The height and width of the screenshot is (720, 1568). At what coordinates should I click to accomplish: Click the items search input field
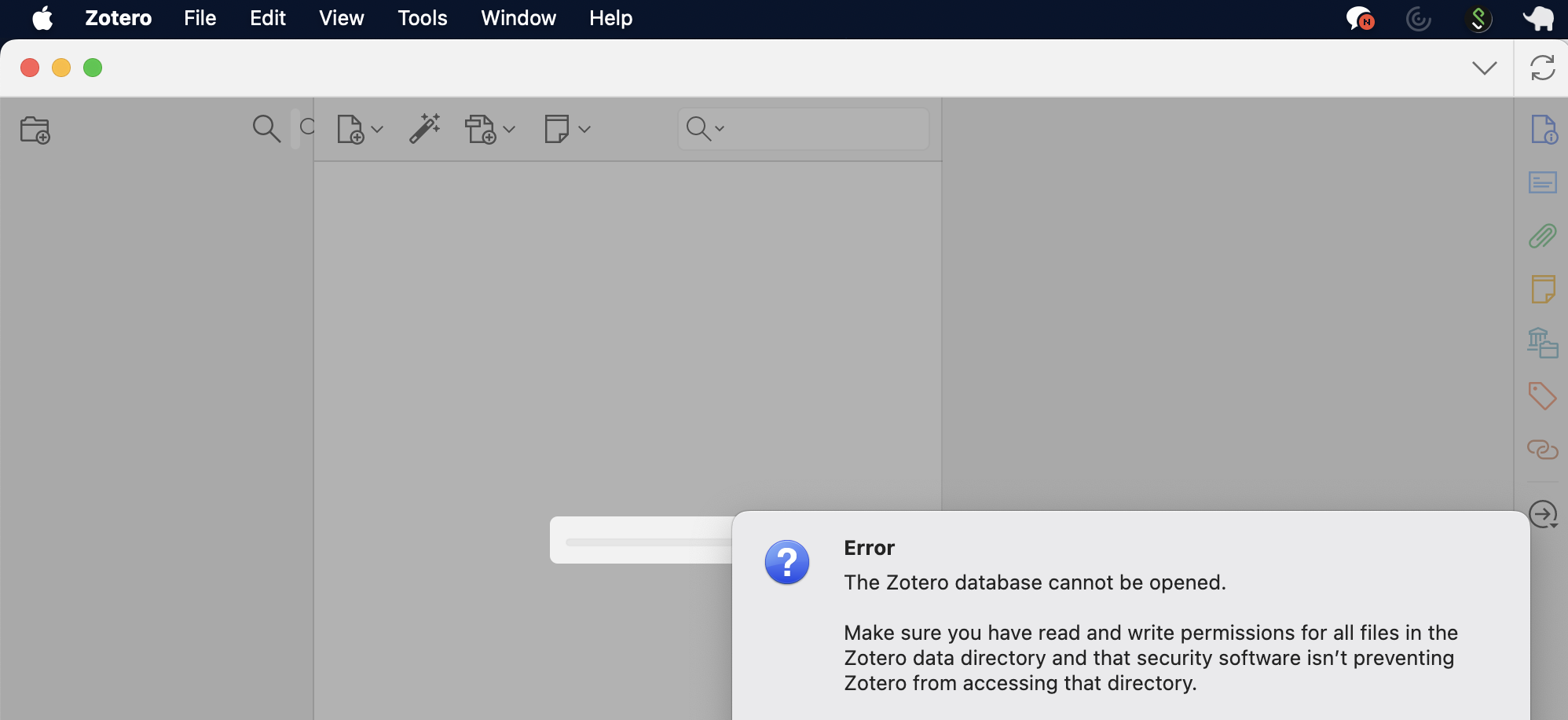click(x=804, y=129)
